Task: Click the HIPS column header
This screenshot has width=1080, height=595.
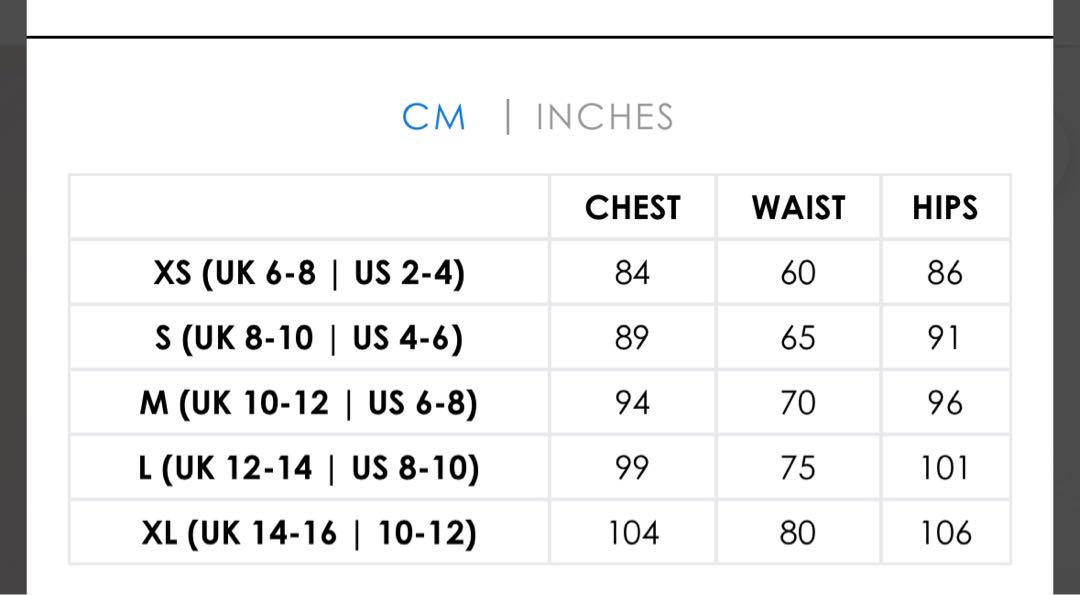Action: [945, 208]
